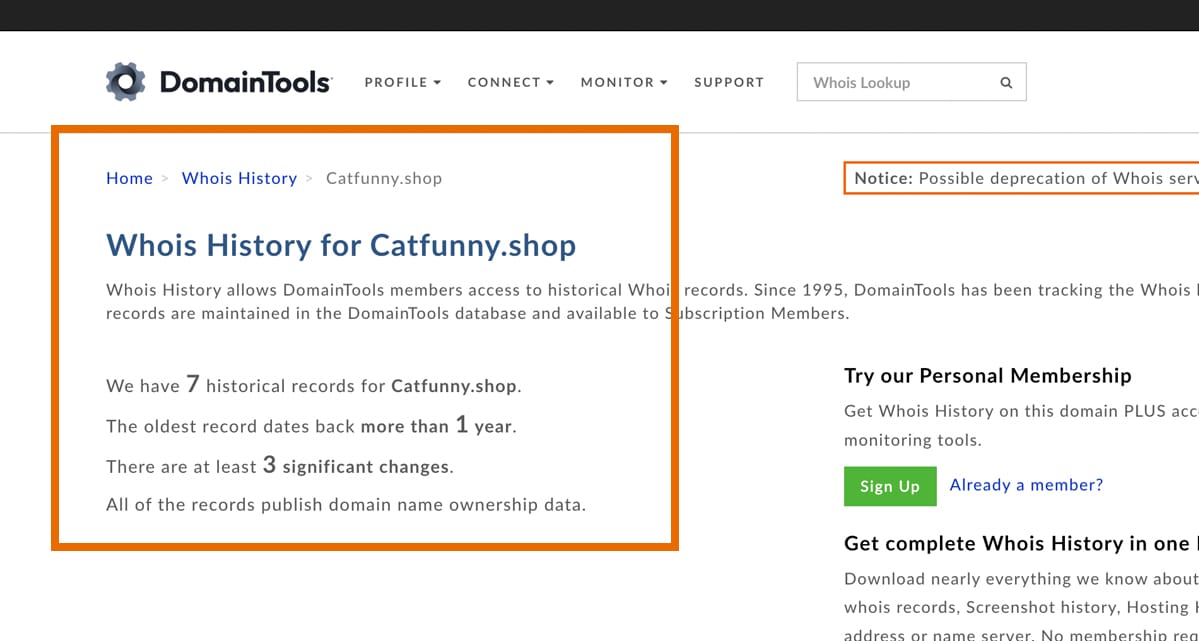Click the 'more than 1 year' line
This screenshot has height=641, width=1199.
pos(311,425)
